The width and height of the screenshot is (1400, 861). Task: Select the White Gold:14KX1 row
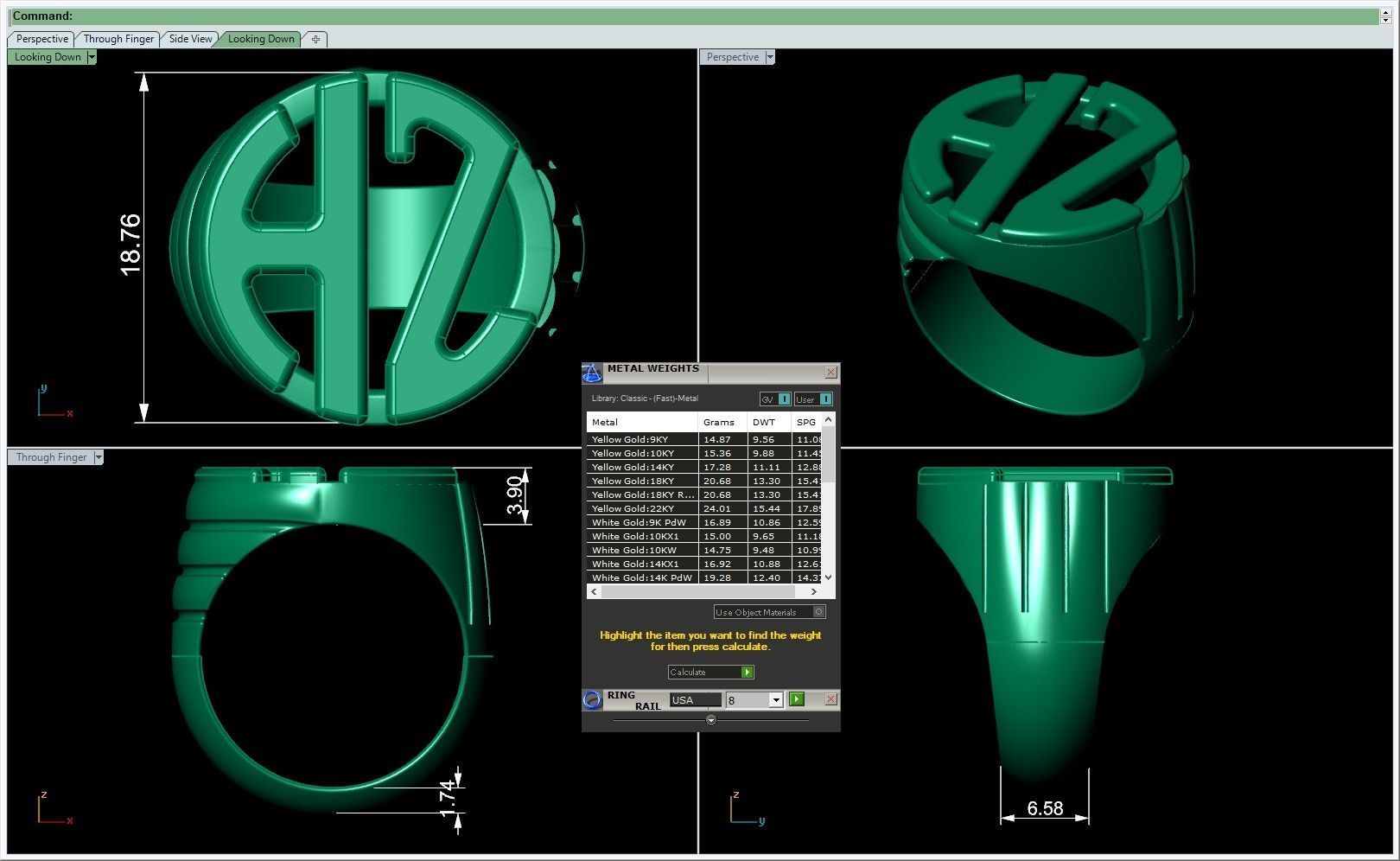[704, 564]
